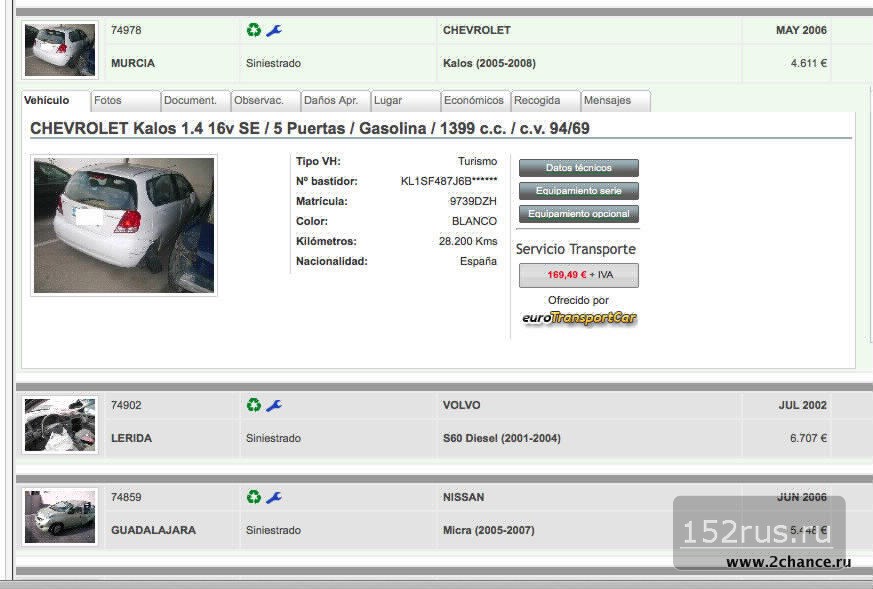Open the large white Chevrolet photo
873x589 pixels.
(124, 225)
